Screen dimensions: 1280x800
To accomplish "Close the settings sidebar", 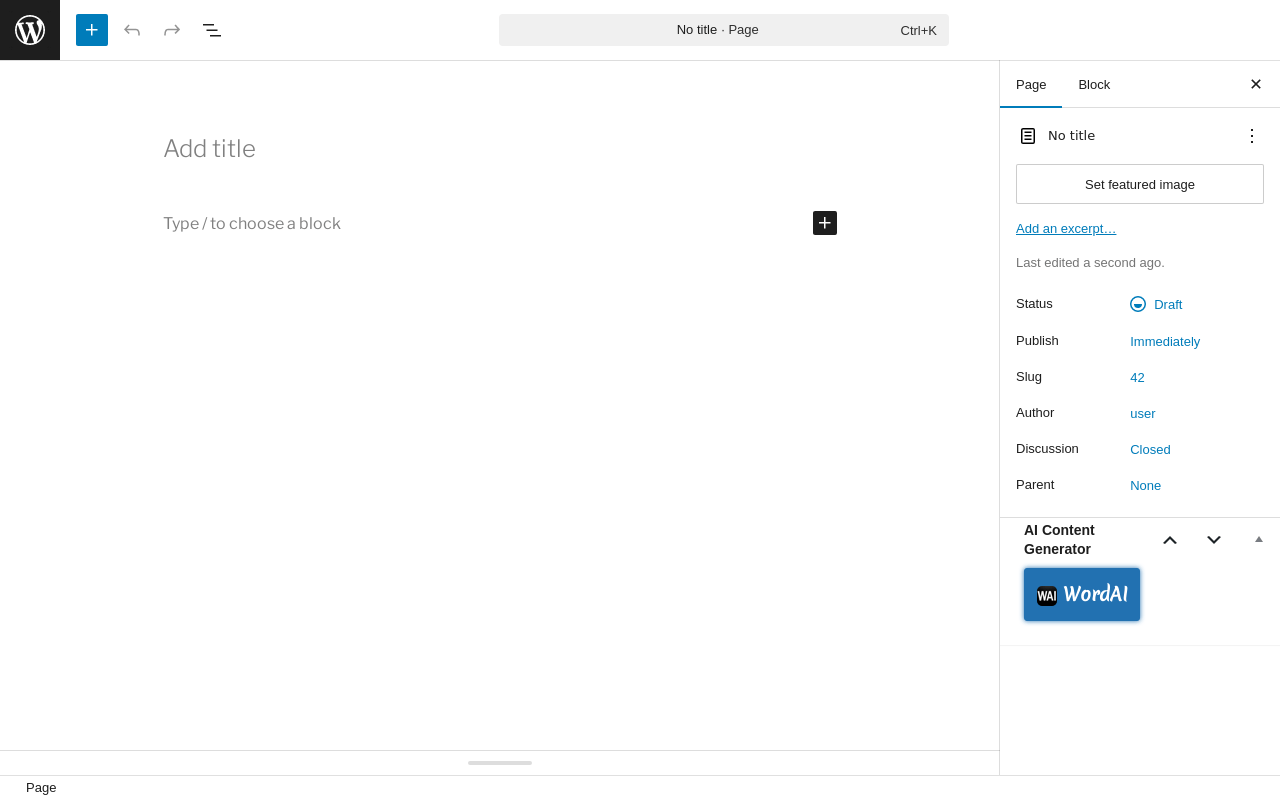I will 1256,84.
